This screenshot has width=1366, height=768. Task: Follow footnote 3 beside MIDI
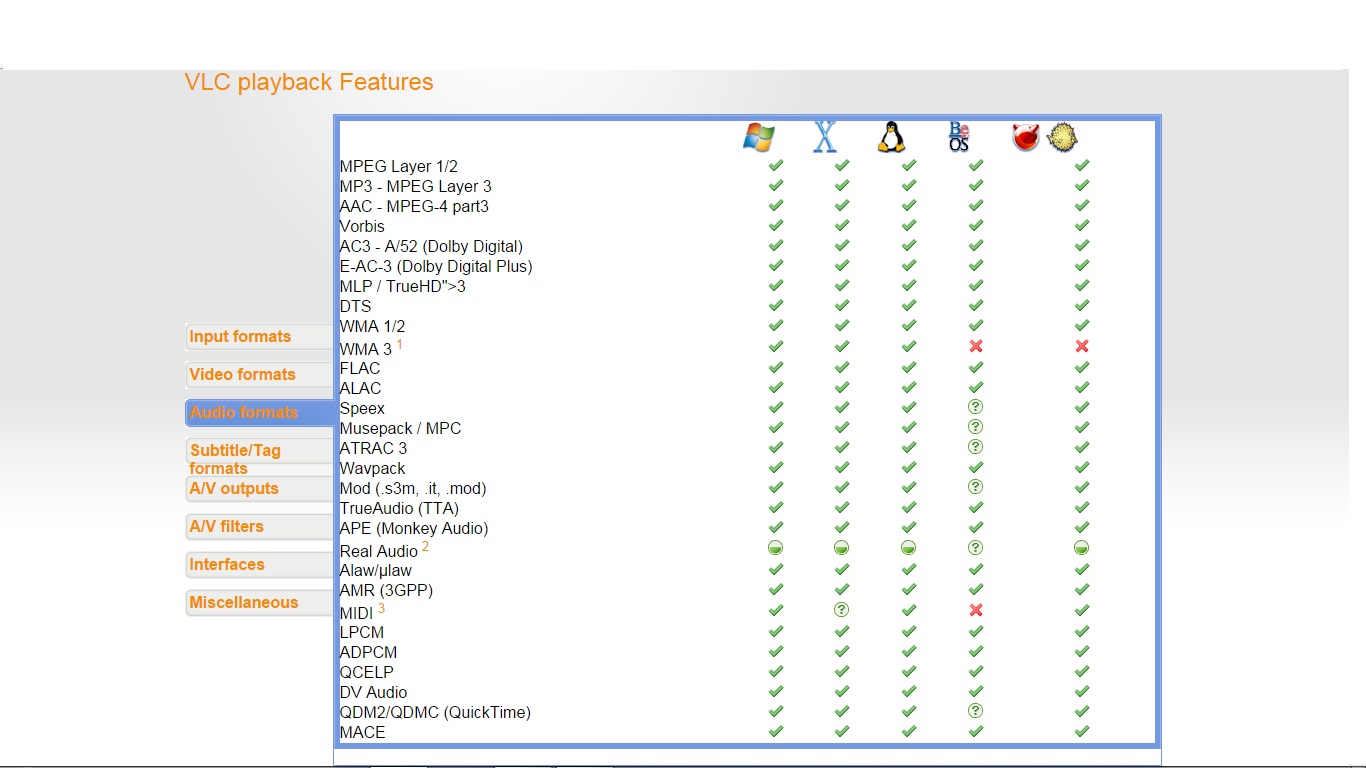tap(381, 608)
